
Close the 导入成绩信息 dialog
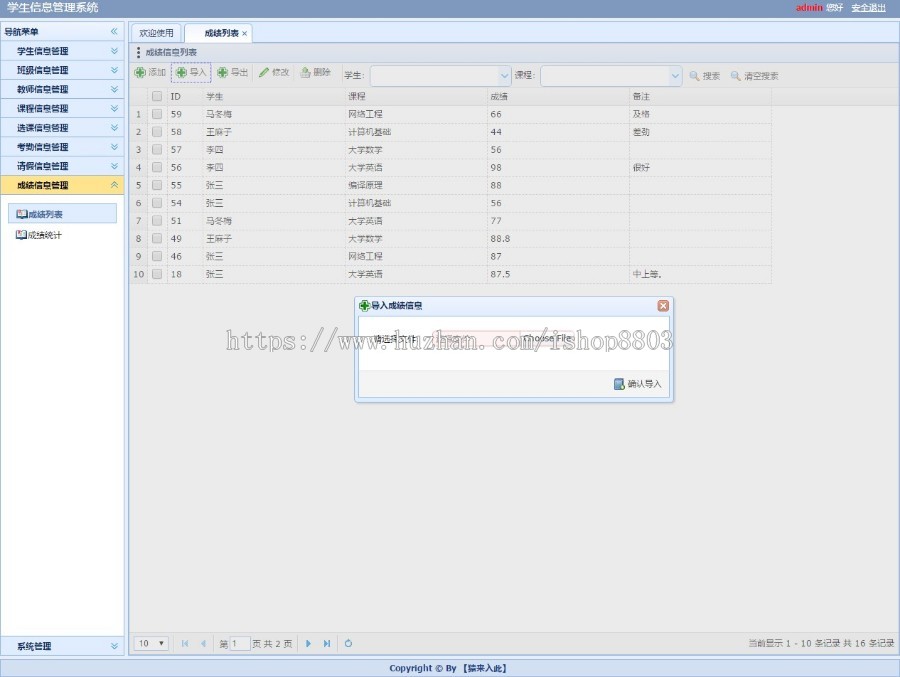coord(663,305)
